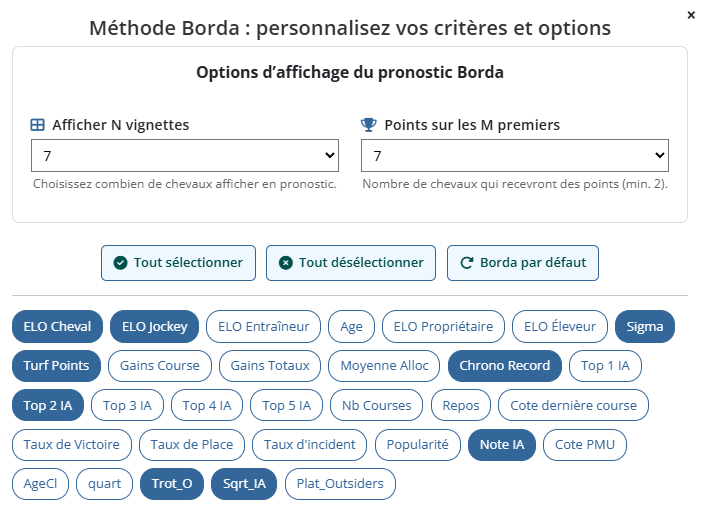The width and height of the screenshot is (705, 514).
Task: Deselect the Note IA criterion
Action: pyautogui.click(x=502, y=445)
